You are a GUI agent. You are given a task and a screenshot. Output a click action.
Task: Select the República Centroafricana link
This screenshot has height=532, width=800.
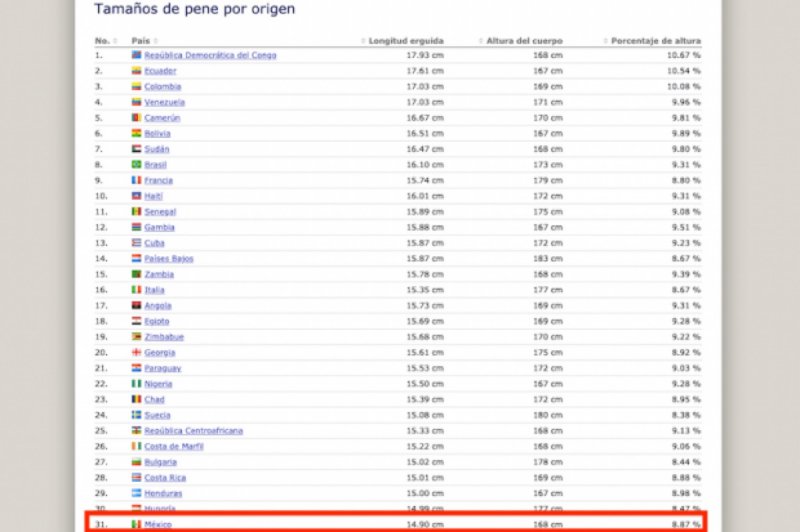click(193, 430)
